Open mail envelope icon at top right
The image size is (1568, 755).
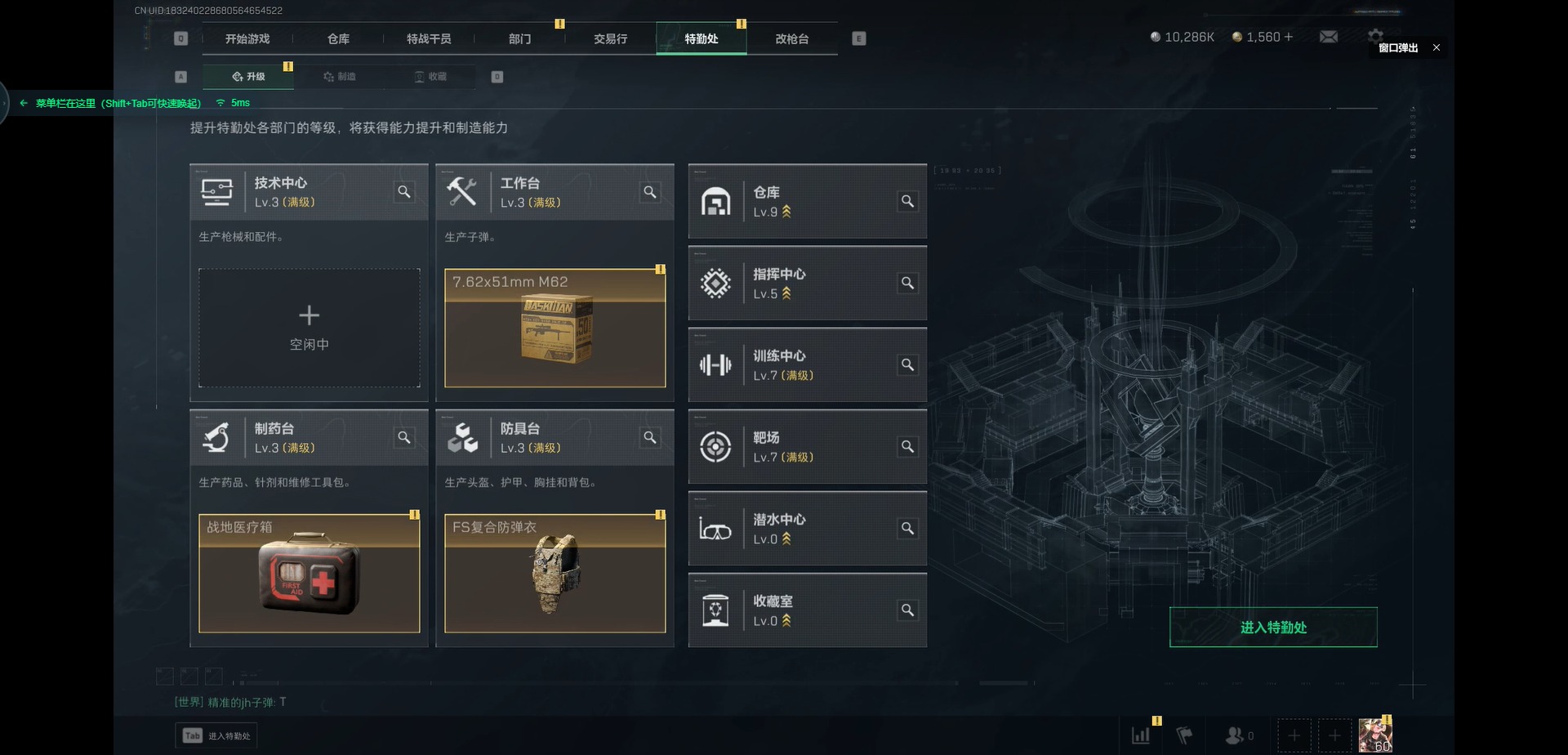point(1329,37)
